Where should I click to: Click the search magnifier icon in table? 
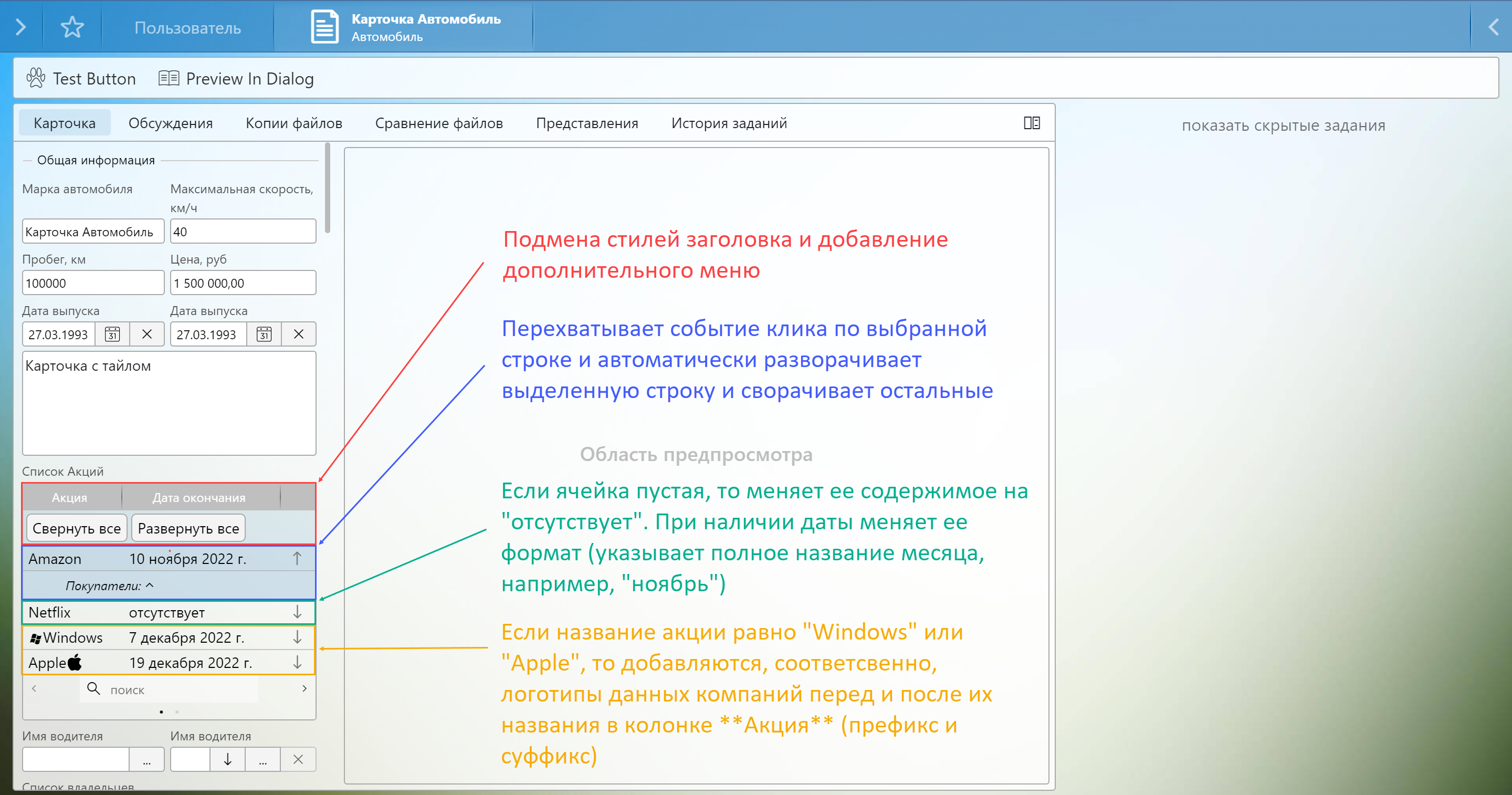coord(93,688)
